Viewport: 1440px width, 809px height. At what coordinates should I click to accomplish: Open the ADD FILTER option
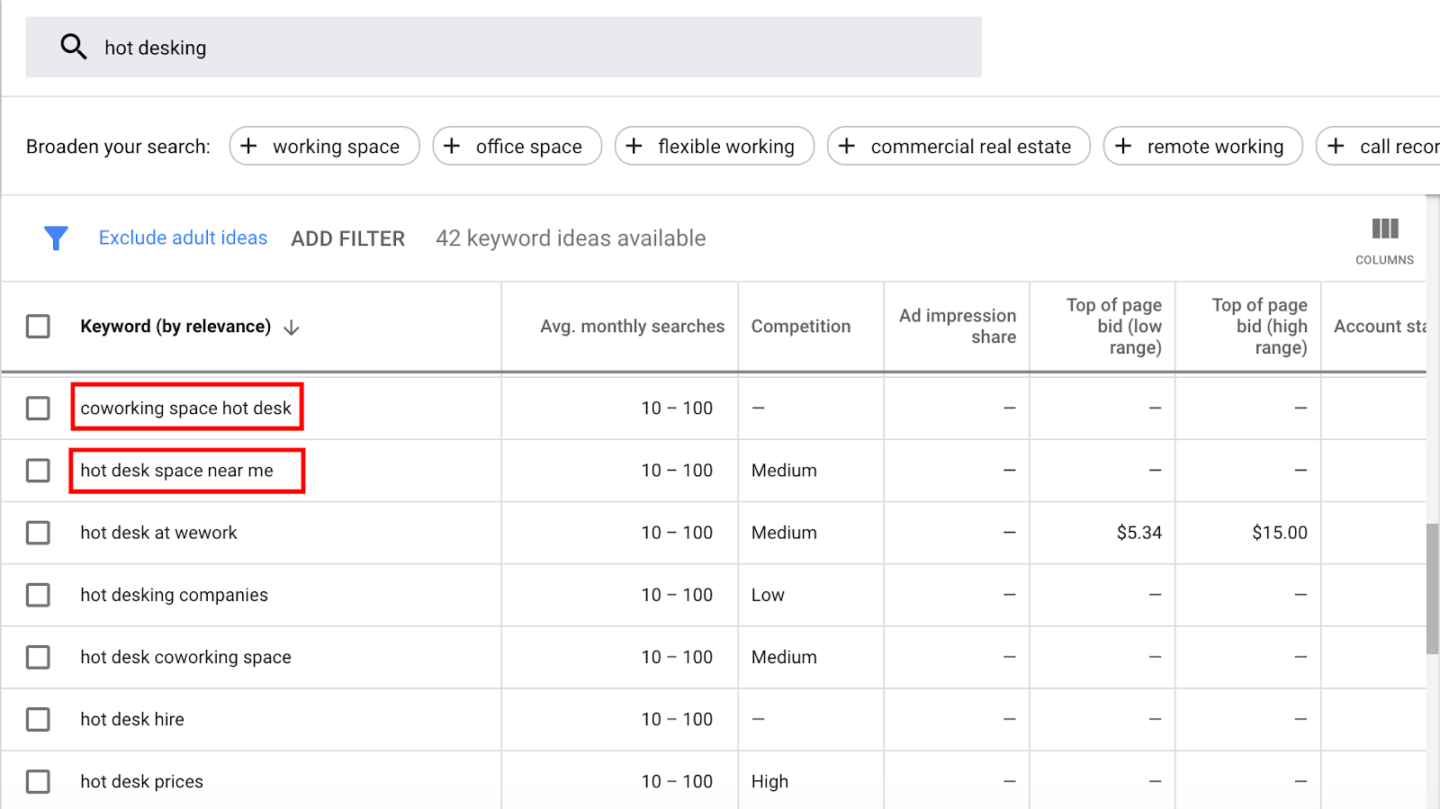point(348,238)
